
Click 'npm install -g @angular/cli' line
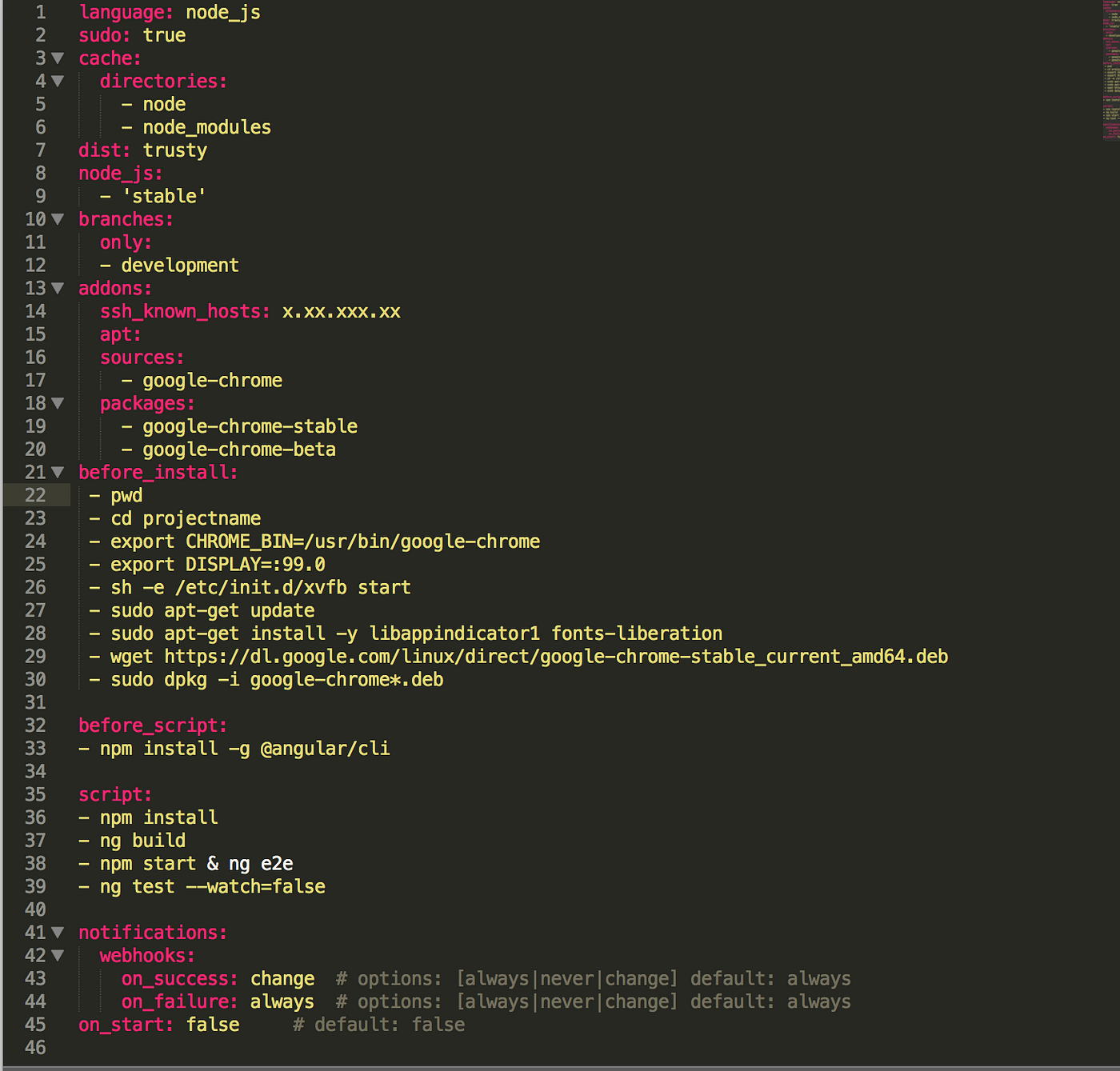(x=245, y=749)
